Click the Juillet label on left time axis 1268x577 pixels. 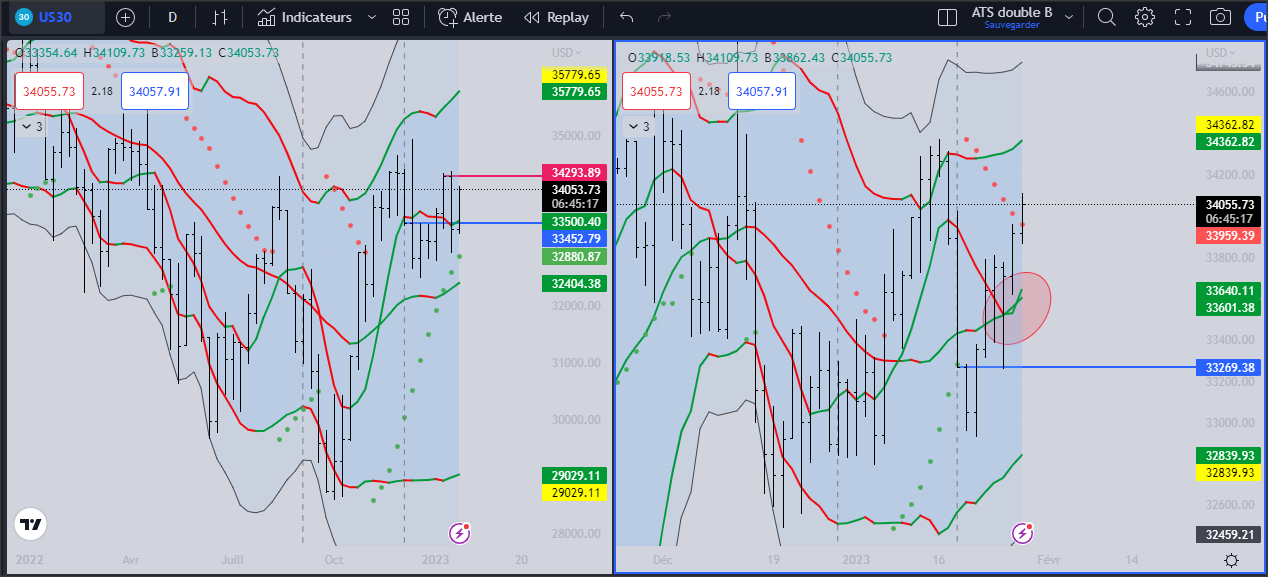[233, 560]
